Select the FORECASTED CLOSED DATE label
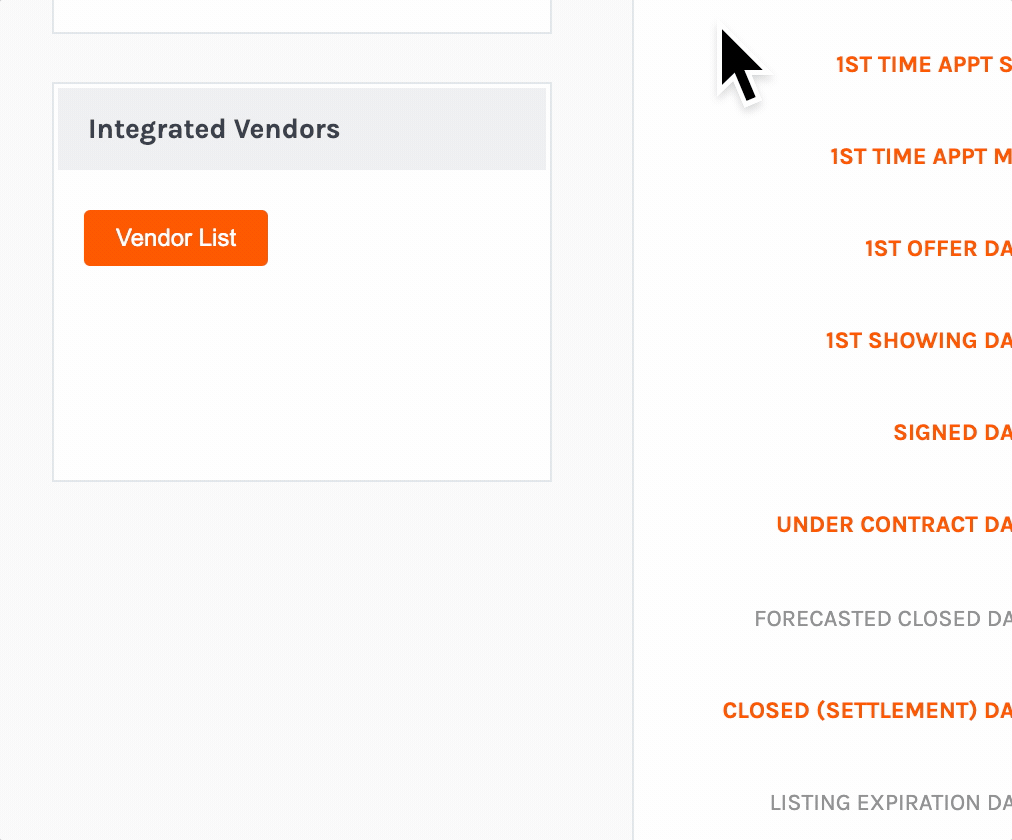 point(880,619)
